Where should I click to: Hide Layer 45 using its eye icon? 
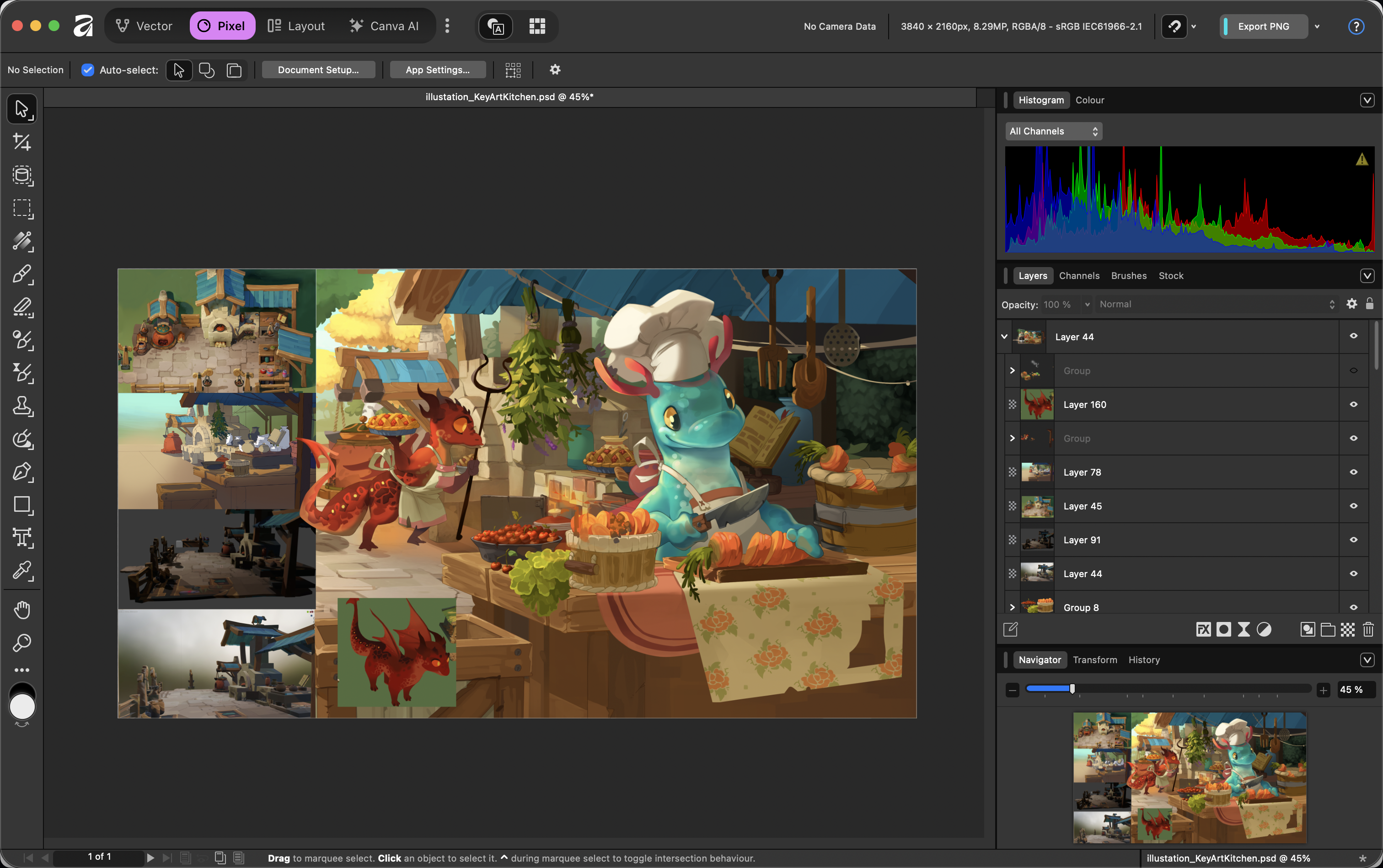1353,506
